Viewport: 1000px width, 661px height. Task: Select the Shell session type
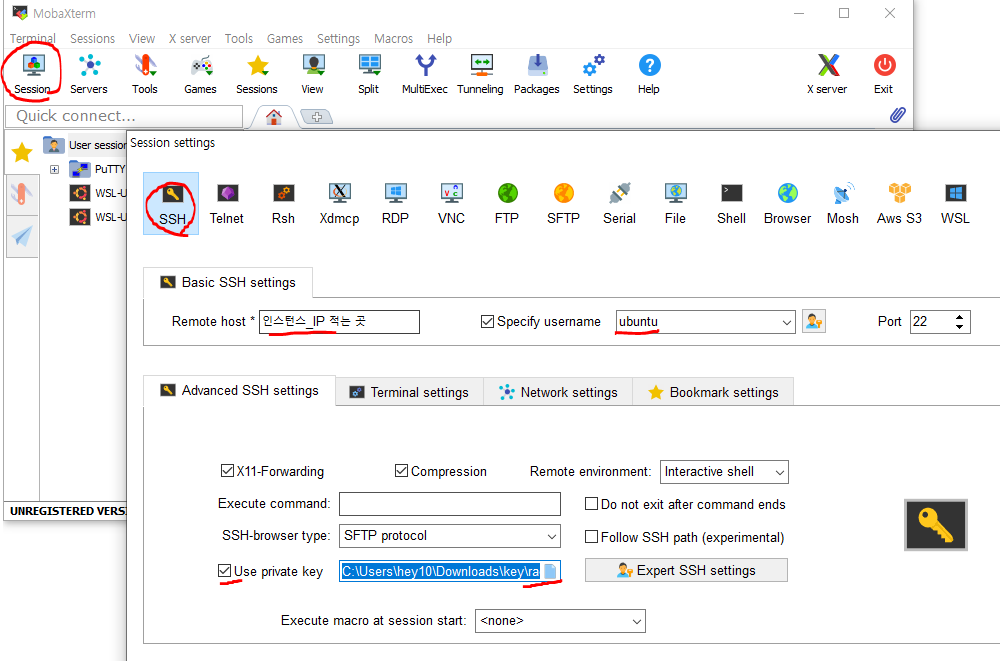tap(732, 204)
